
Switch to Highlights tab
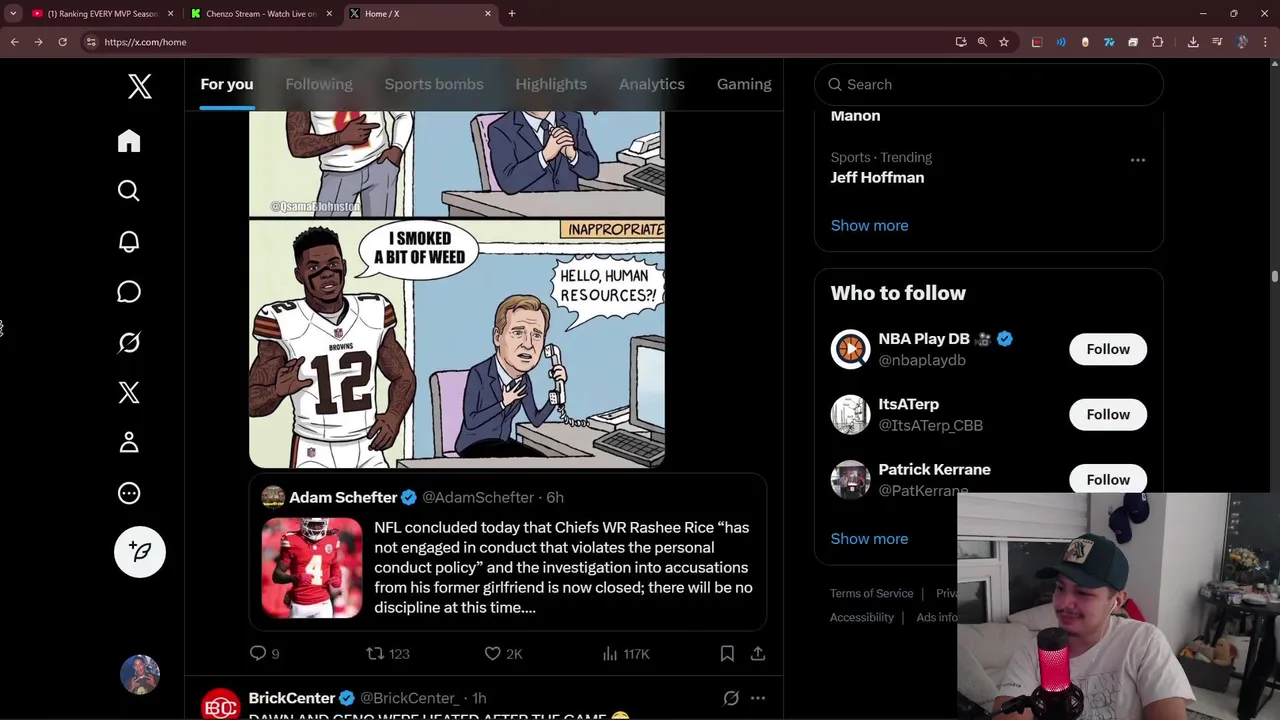click(551, 84)
